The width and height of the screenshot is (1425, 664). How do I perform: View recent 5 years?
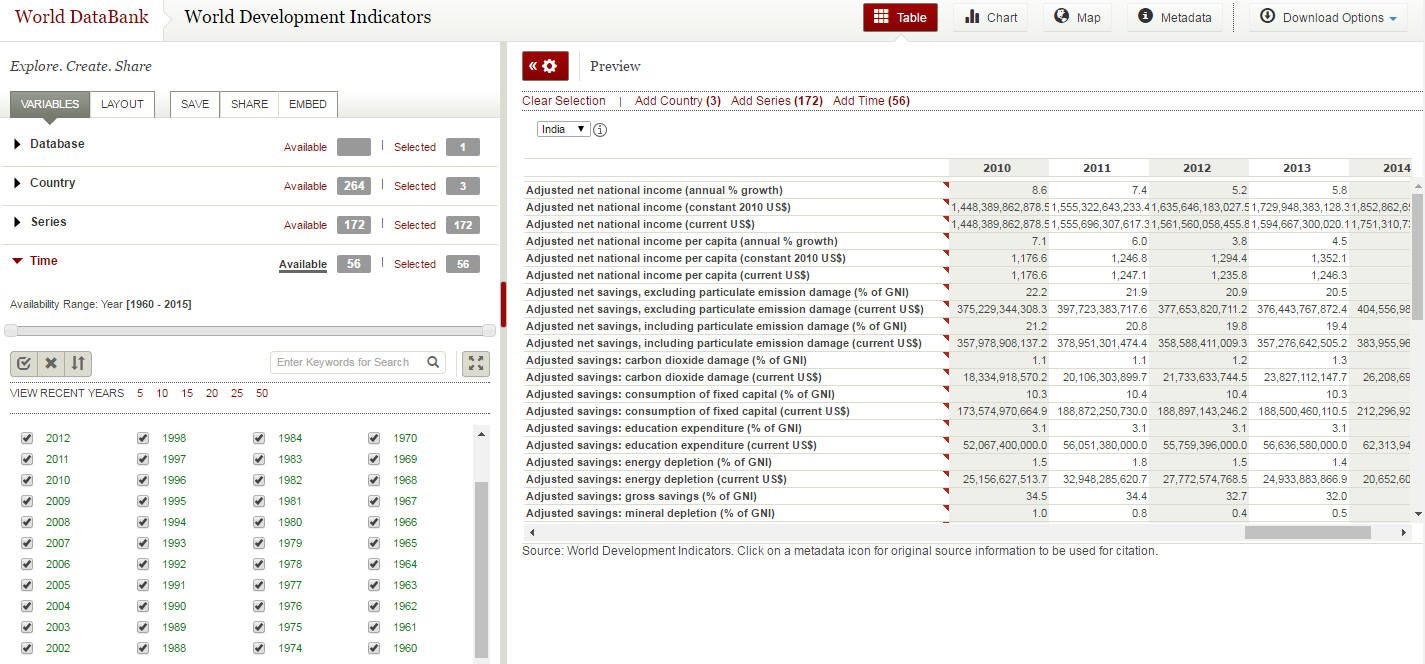[140, 393]
